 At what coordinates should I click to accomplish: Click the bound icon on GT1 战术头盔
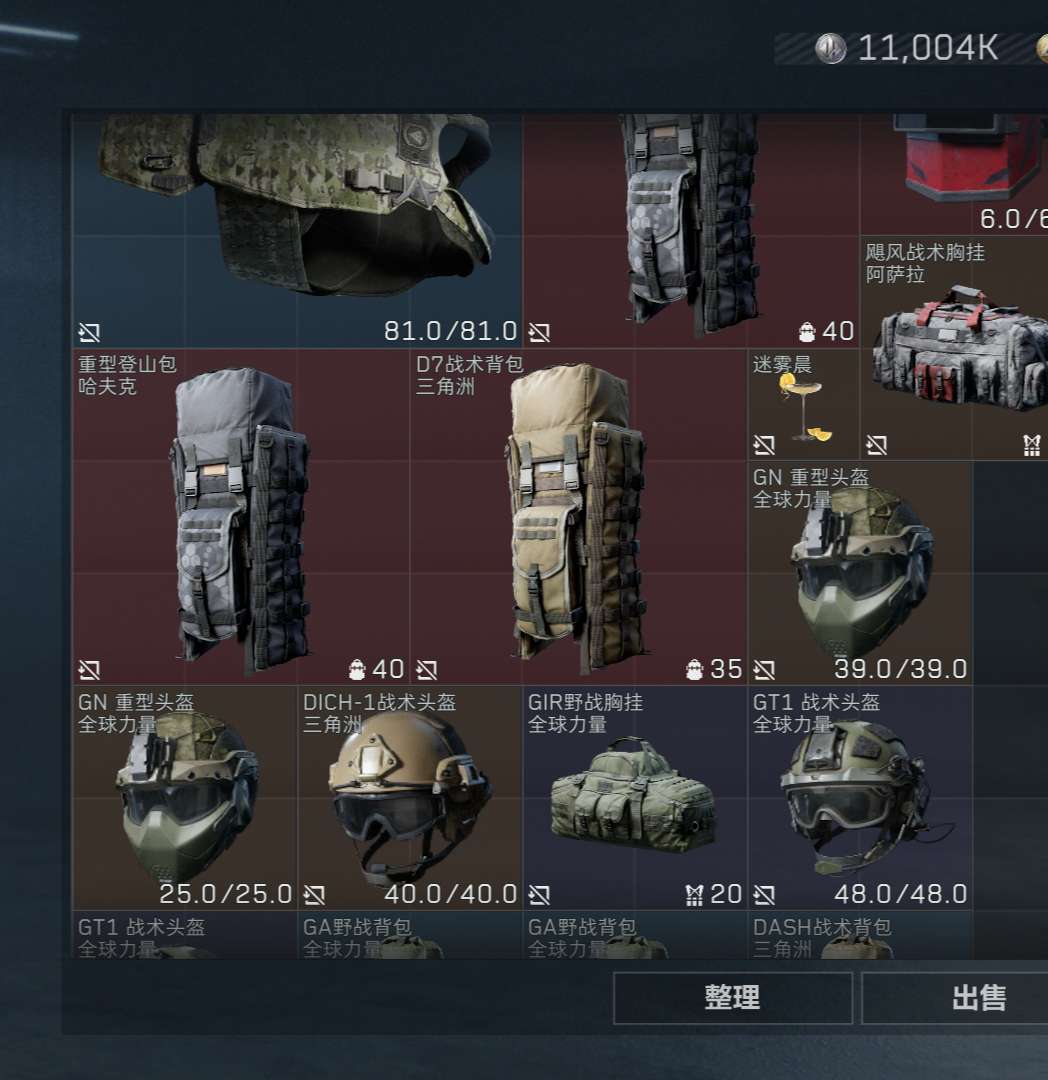click(764, 895)
